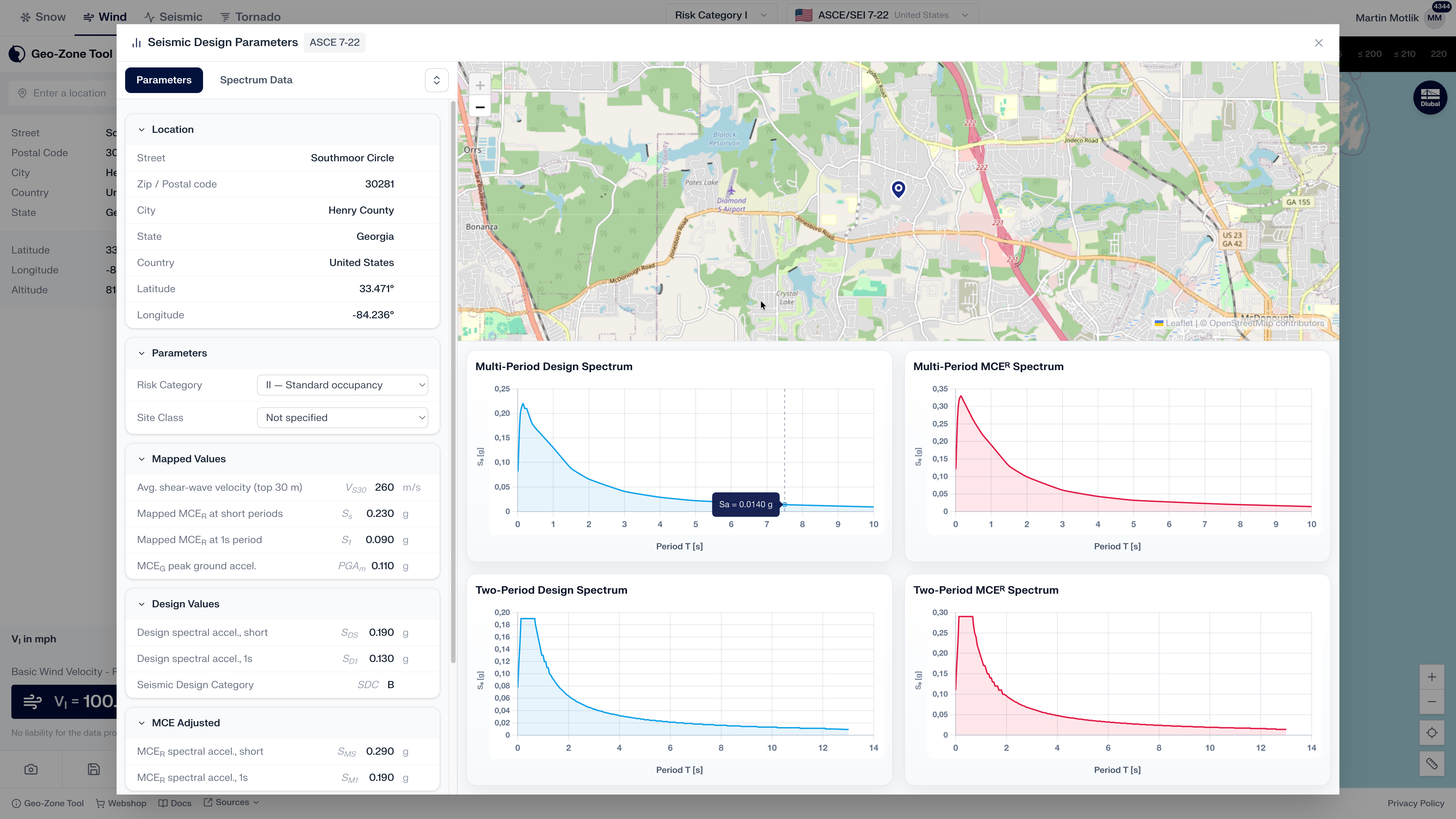Open the Seismic tab in background window
This screenshot has height=819, width=1456.
(x=173, y=17)
